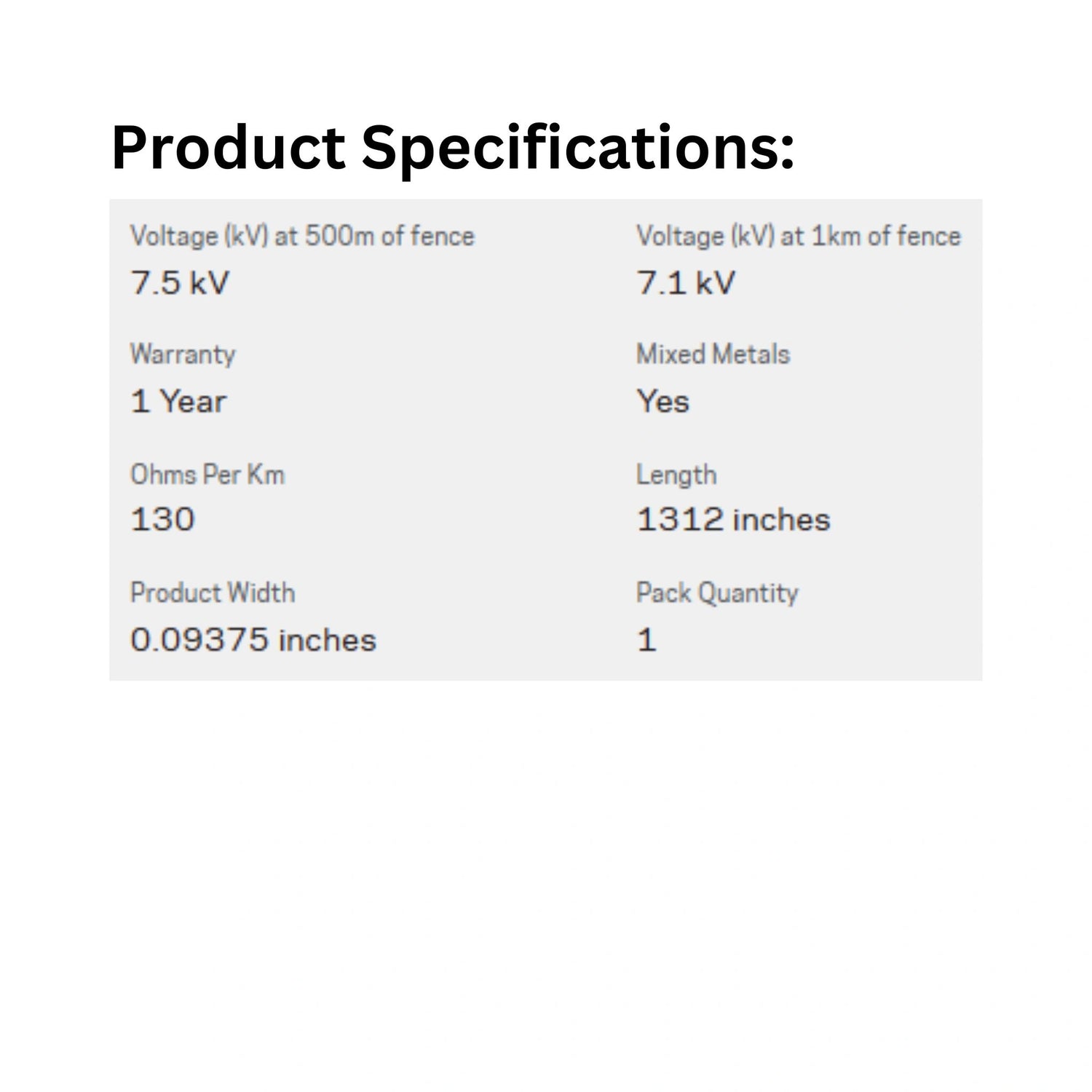Select the 7.5 kV value
The width and height of the screenshot is (1092, 1092).
(x=180, y=283)
